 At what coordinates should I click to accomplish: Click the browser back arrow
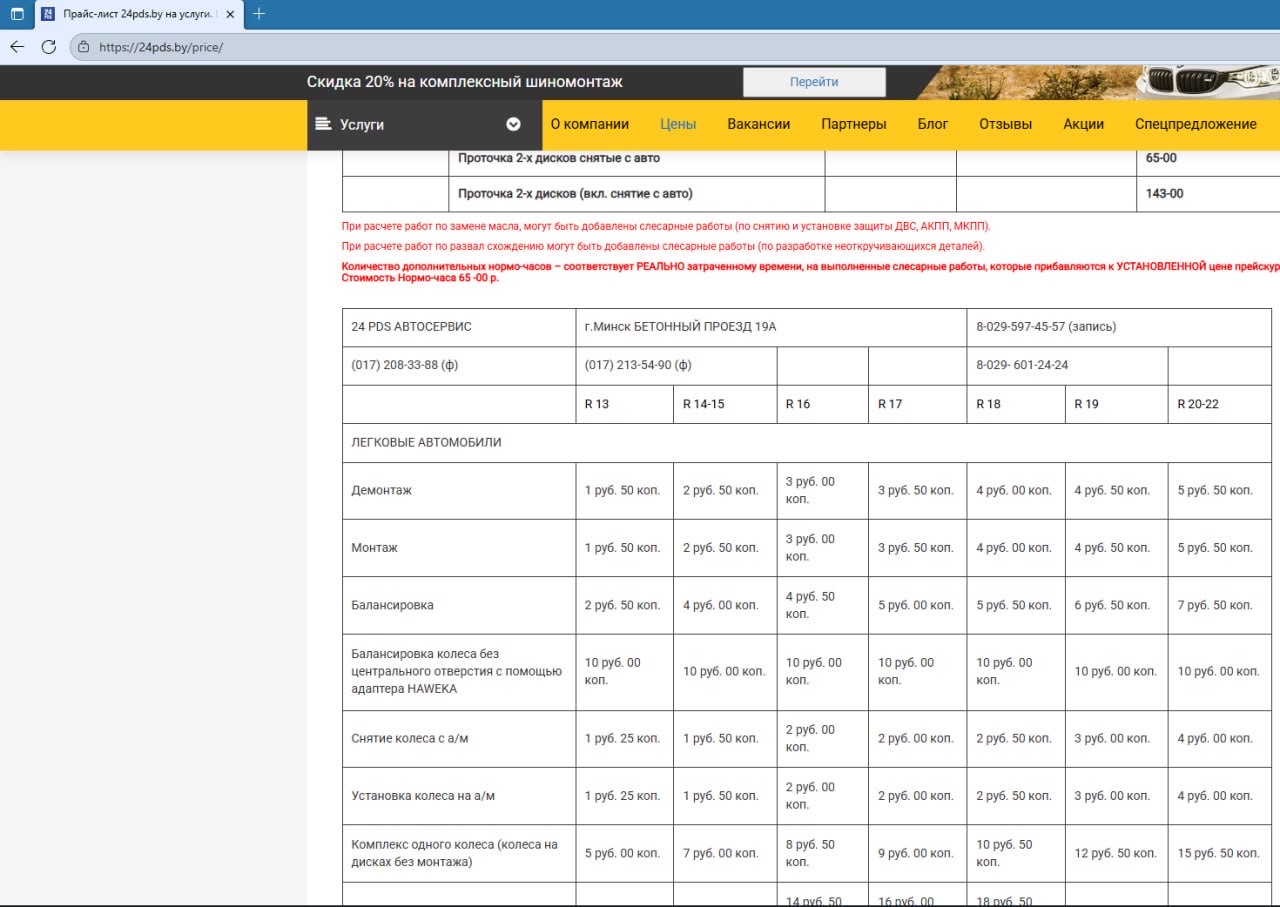click(x=17, y=47)
